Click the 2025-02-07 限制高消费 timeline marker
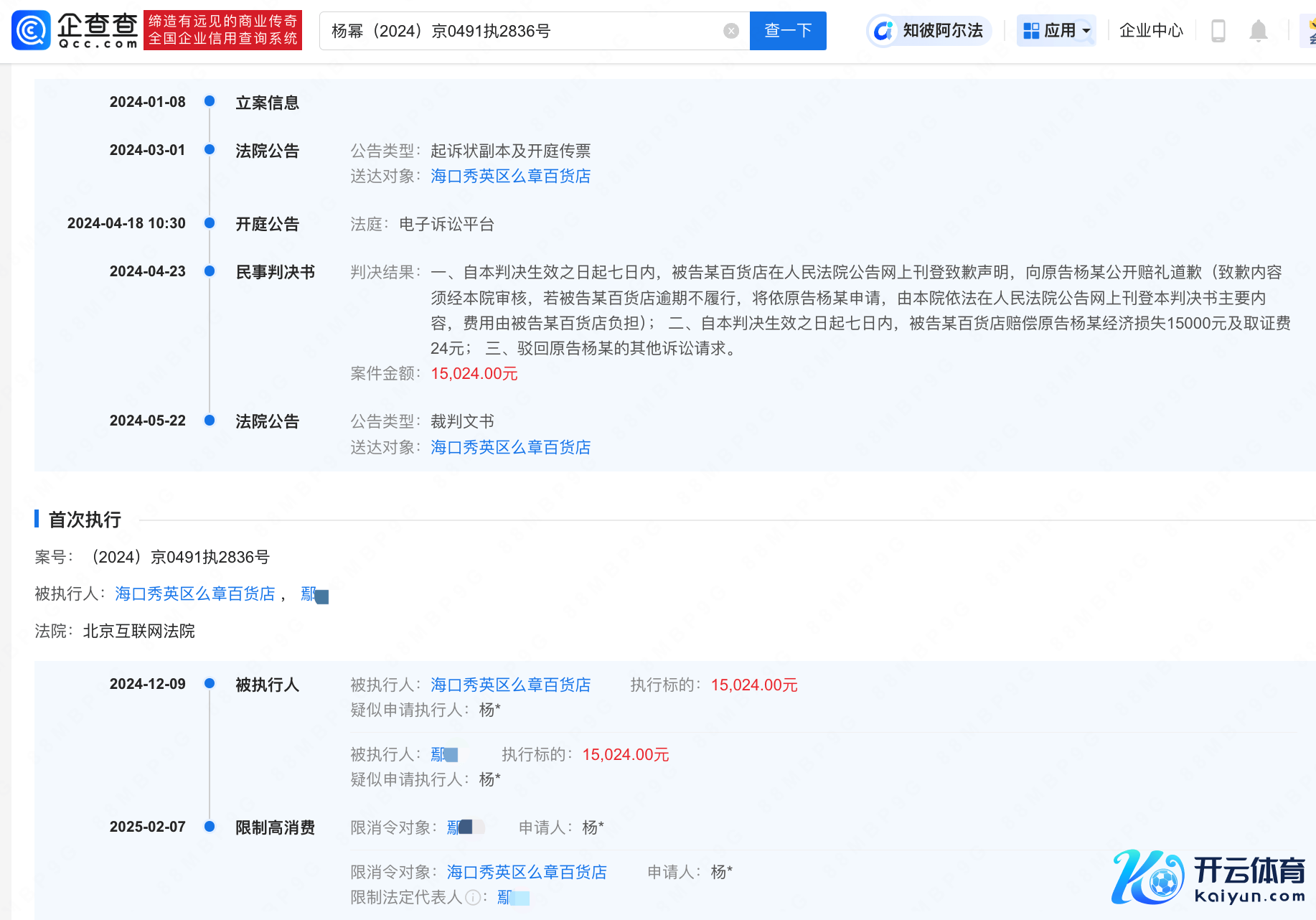Image resolution: width=1316 pixels, height=920 pixels. click(210, 827)
